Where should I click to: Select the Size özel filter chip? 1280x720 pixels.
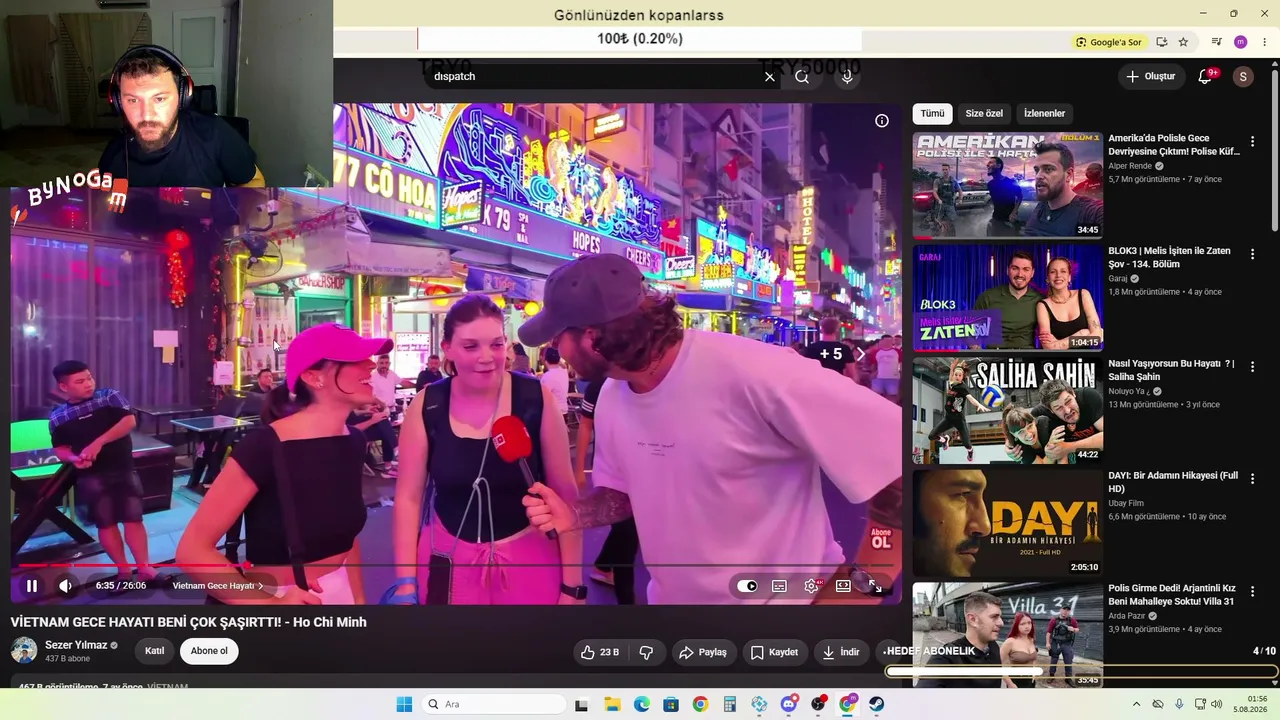984,113
